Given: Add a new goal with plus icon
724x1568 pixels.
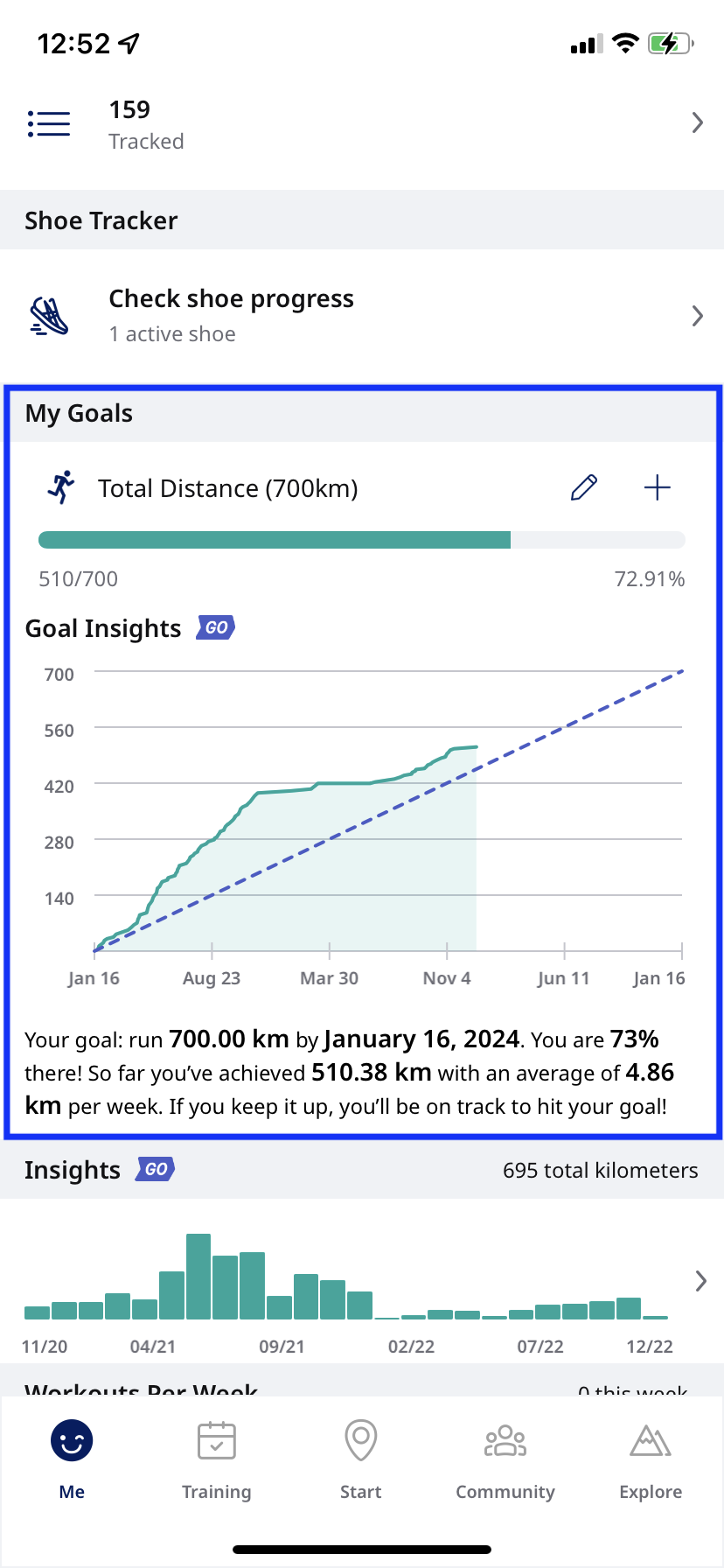Looking at the screenshot, I should 657,487.
